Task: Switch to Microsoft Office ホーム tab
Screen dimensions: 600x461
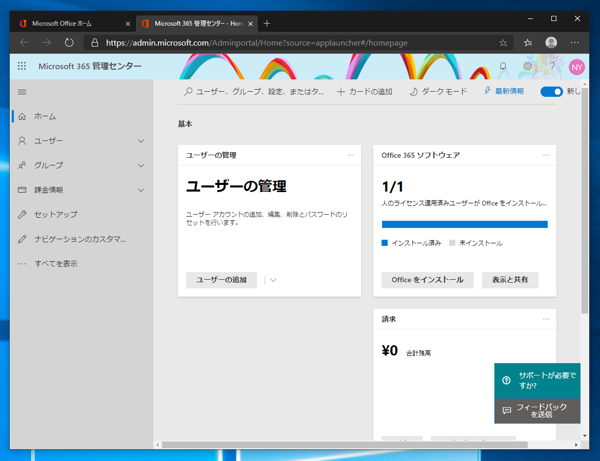Action: tap(73, 24)
